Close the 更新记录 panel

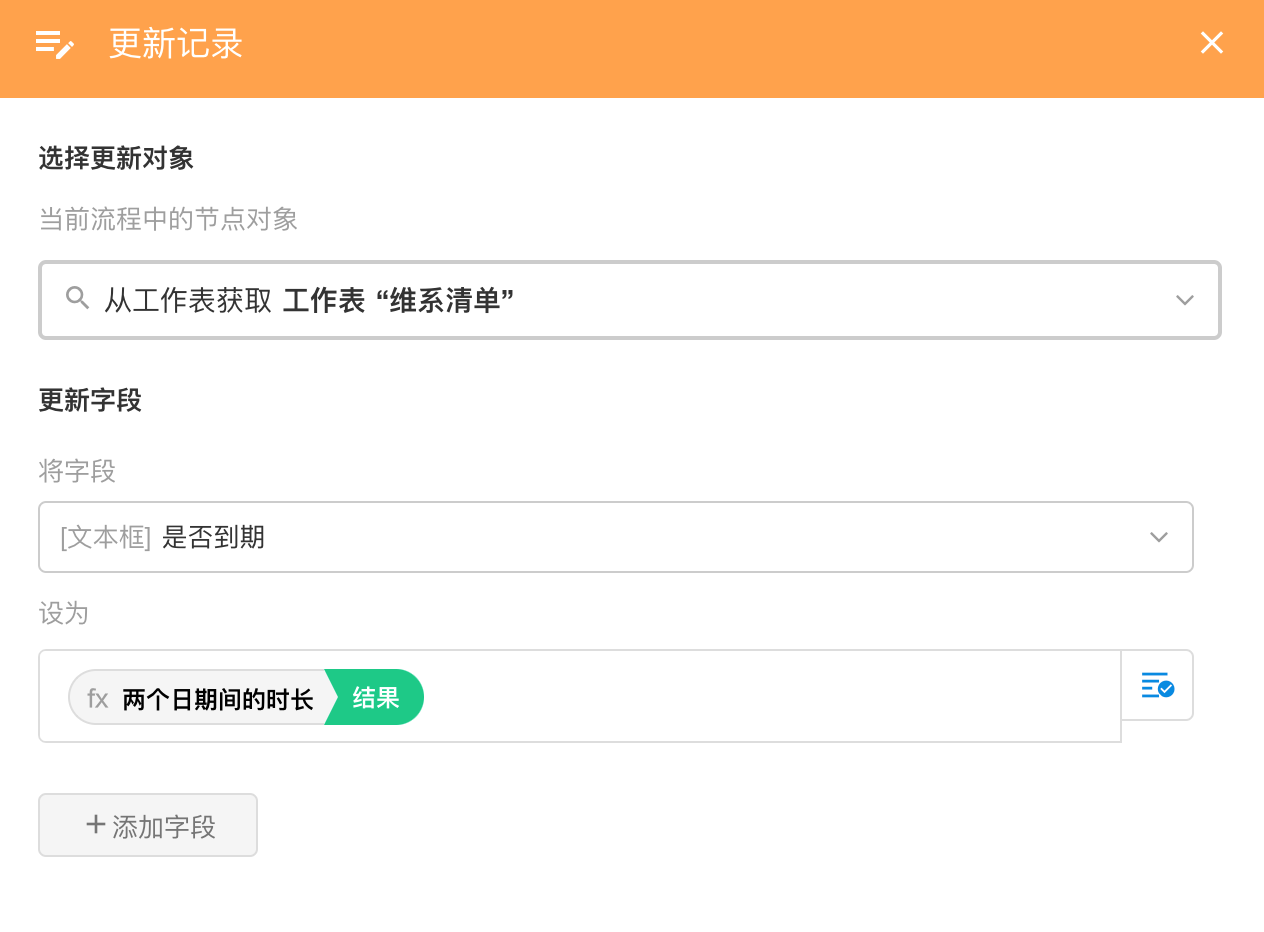click(x=1211, y=43)
